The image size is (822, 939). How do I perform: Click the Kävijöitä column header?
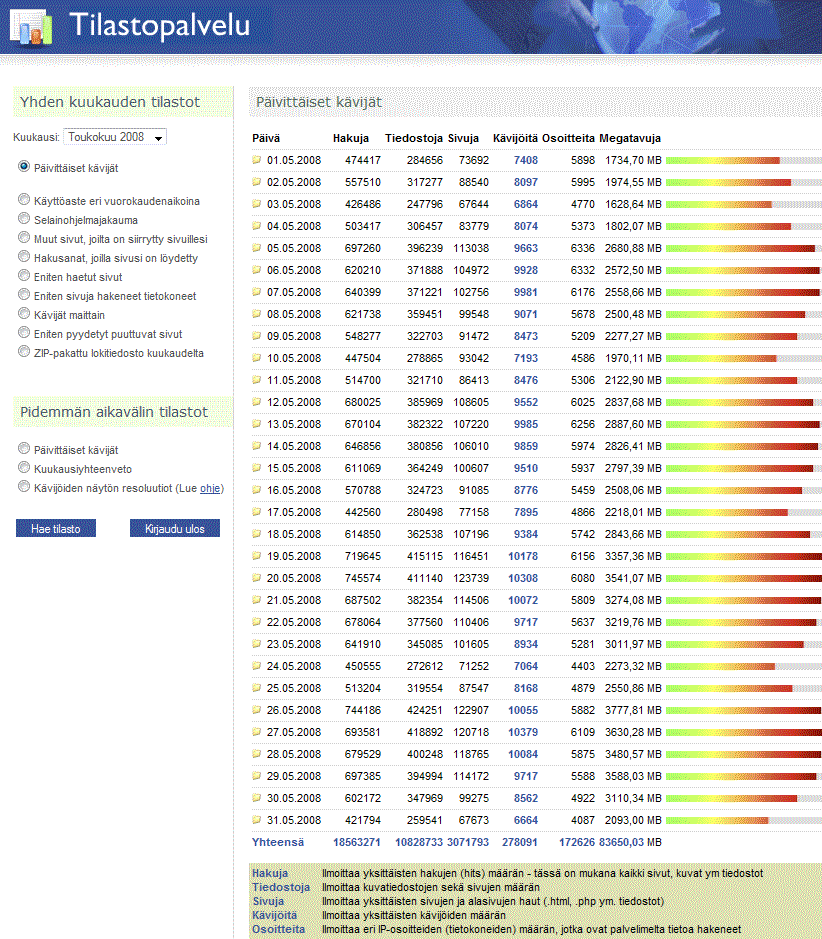pos(515,138)
